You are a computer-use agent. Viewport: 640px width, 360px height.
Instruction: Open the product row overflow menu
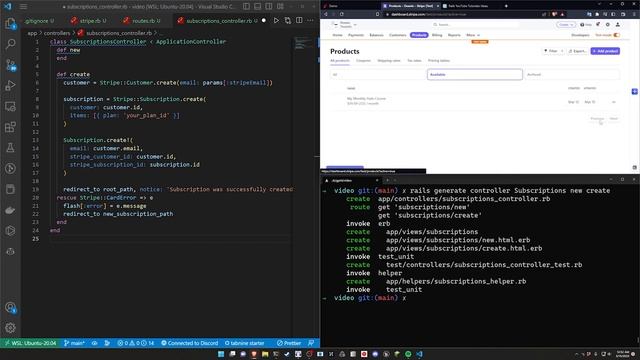(613, 102)
